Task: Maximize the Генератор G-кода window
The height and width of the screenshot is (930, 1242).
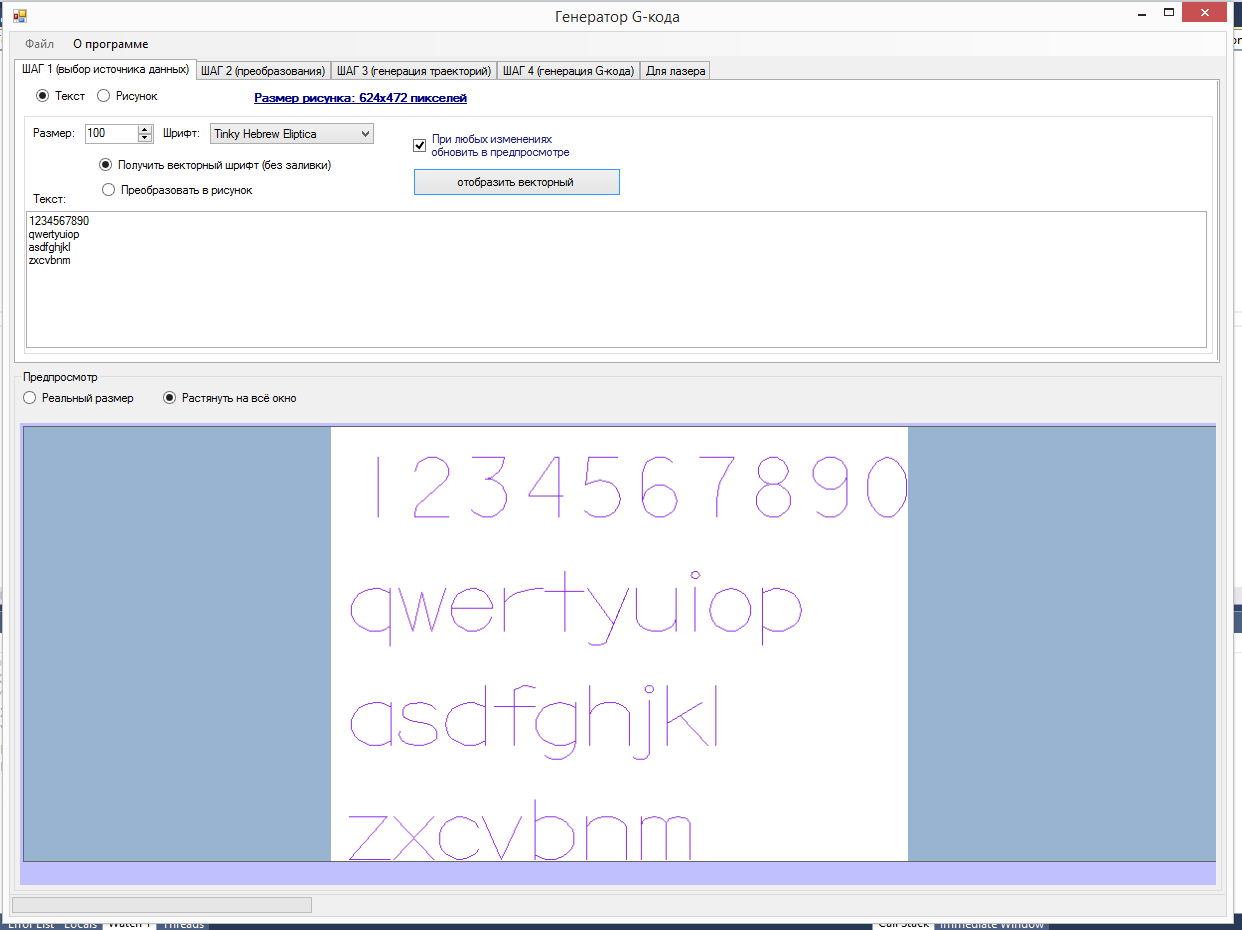Action: pyautogui.click(x=1167, y=13)
